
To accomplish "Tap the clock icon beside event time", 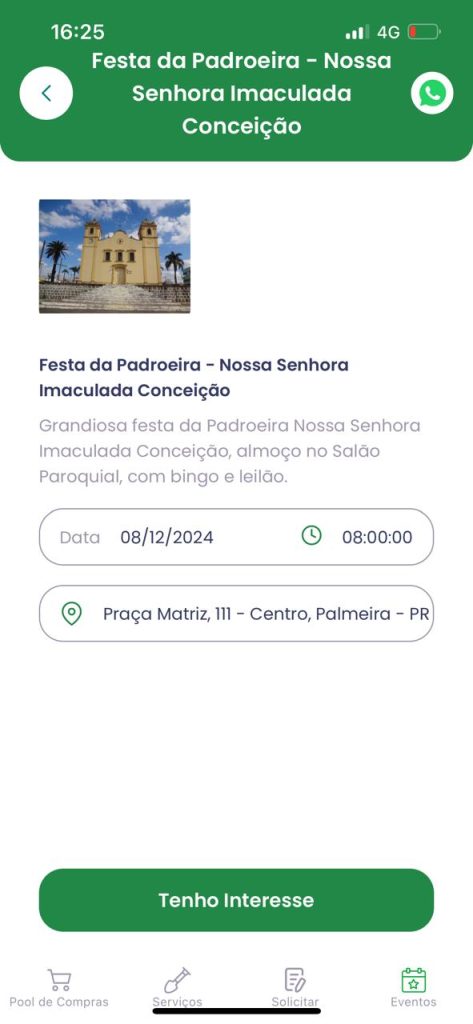I will pos(312,536).
